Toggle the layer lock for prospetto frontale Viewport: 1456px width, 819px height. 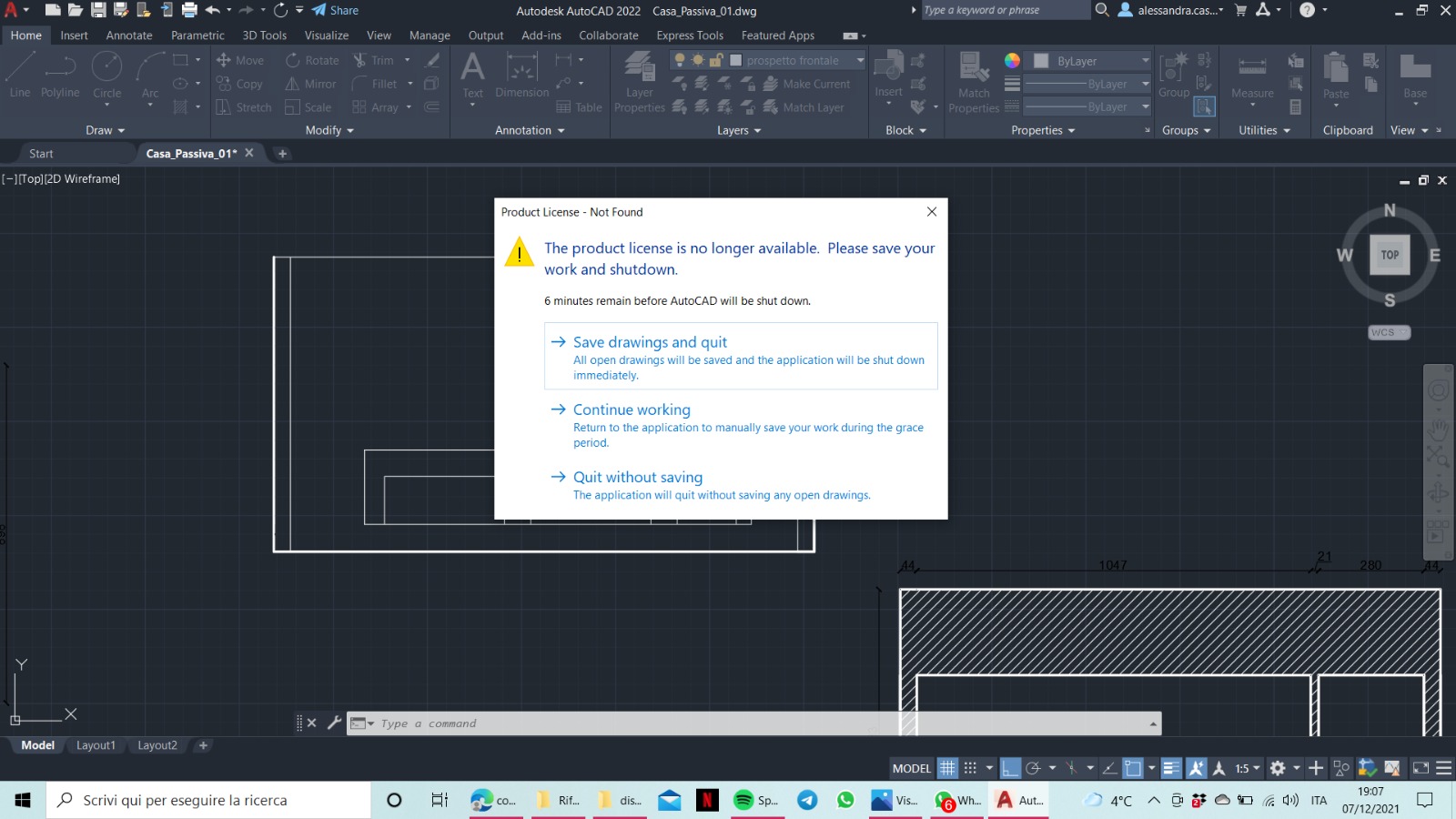tap(715, 60)
